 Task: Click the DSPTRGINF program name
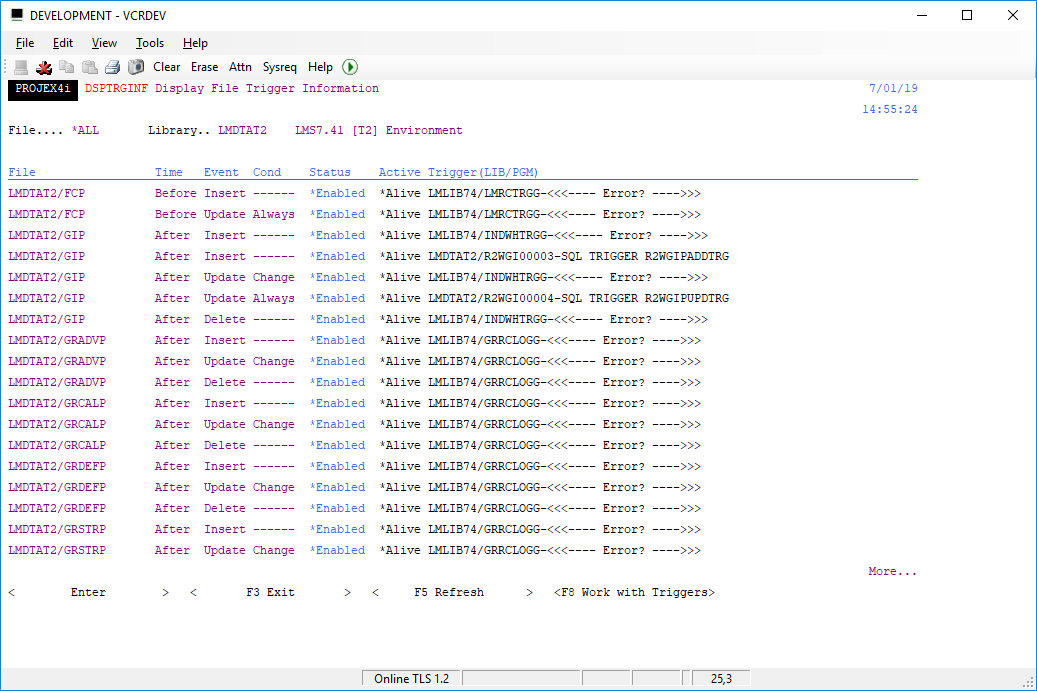(116, 89)
